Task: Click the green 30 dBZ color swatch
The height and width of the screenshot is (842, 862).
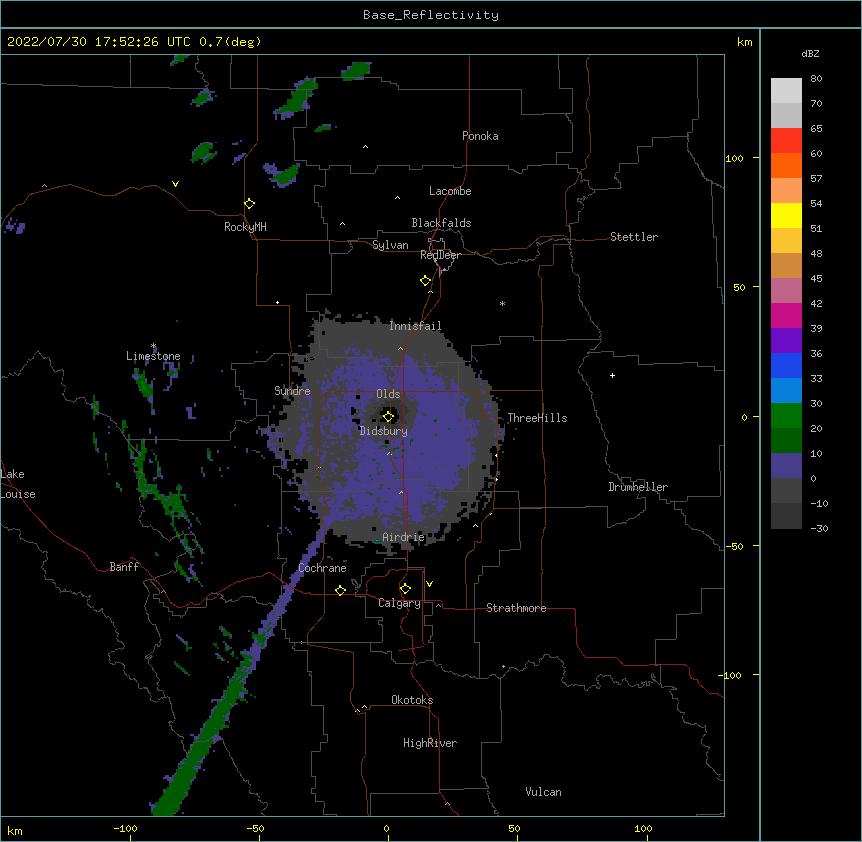Action: tap(786, 416)
